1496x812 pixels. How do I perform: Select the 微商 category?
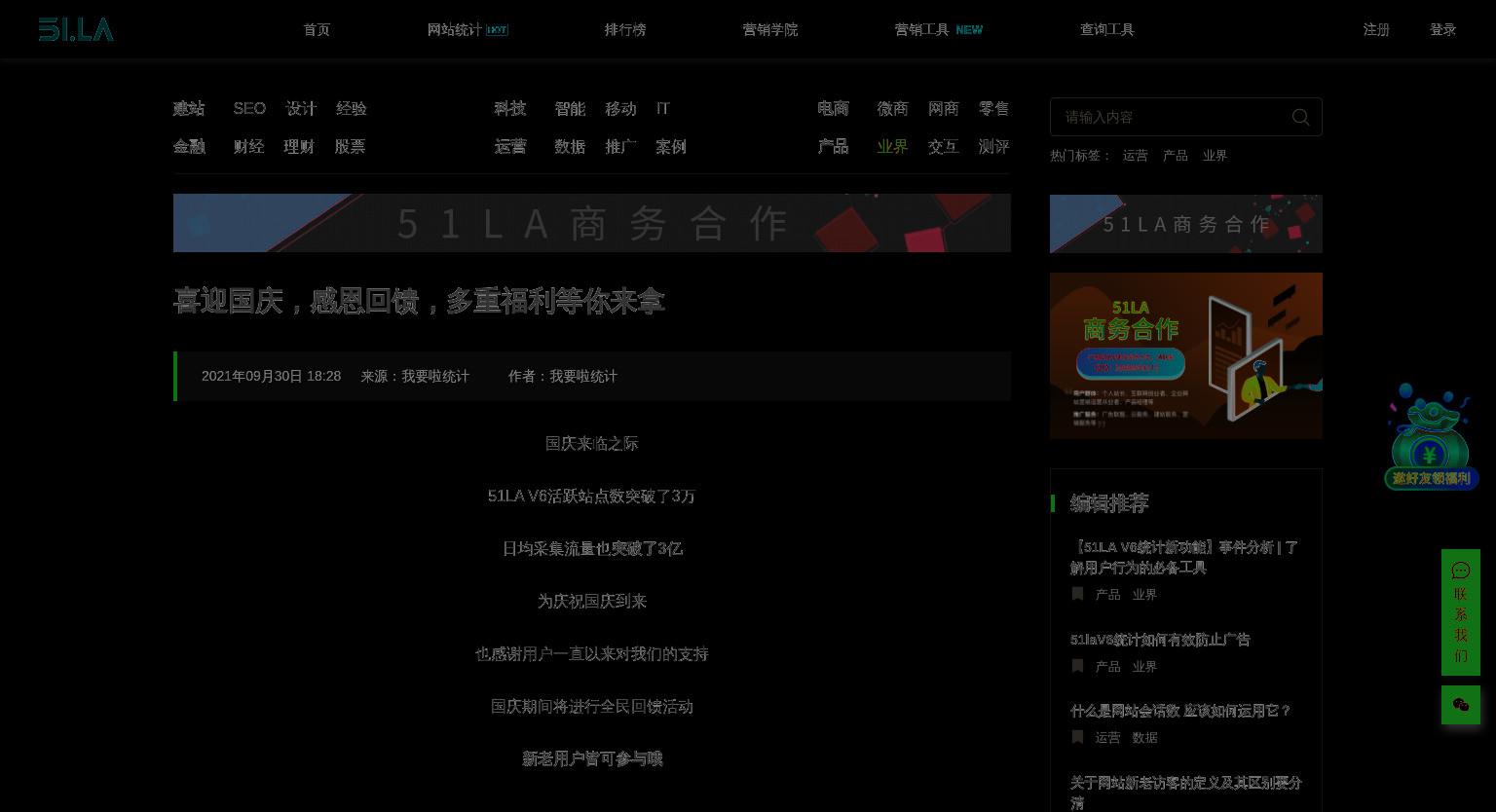coord(892,108)
